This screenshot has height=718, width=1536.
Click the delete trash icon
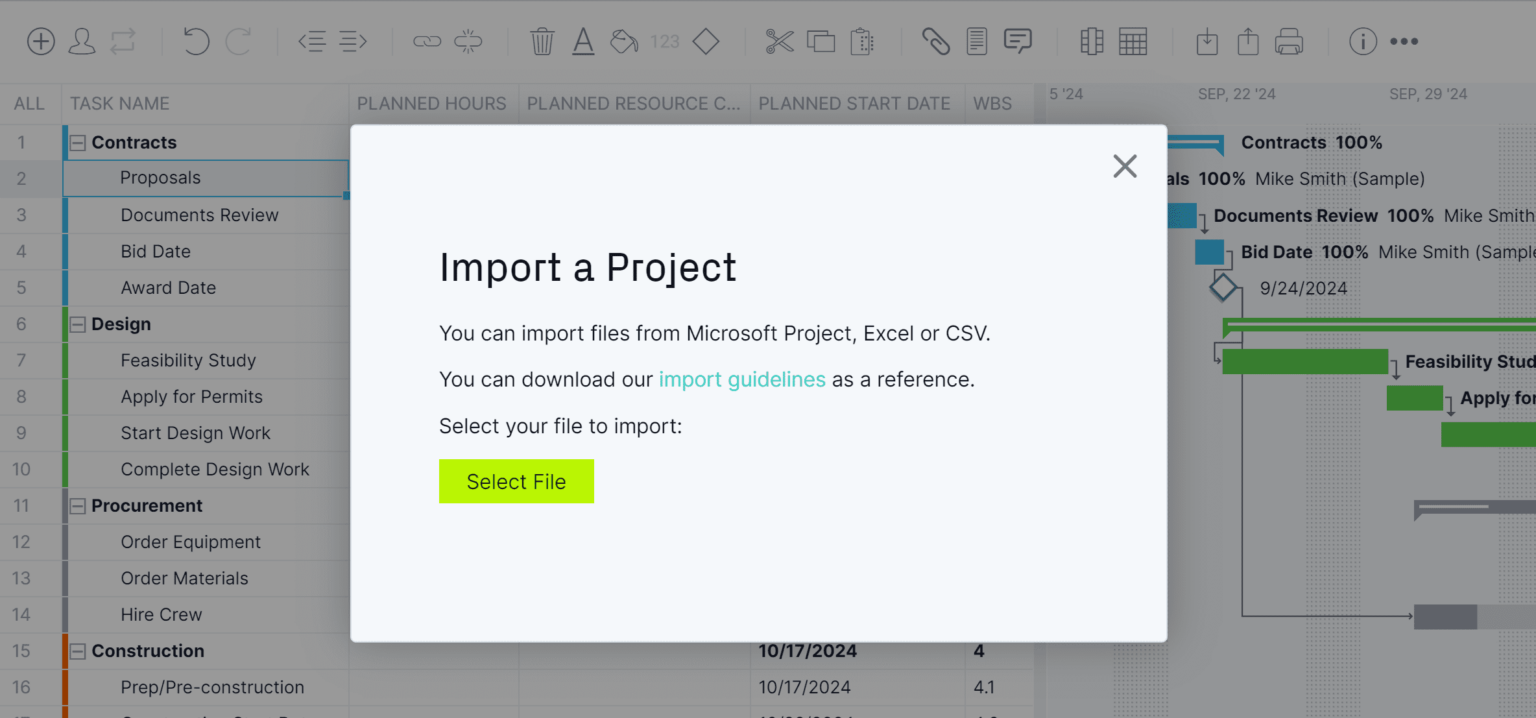(x=541, y=41)
